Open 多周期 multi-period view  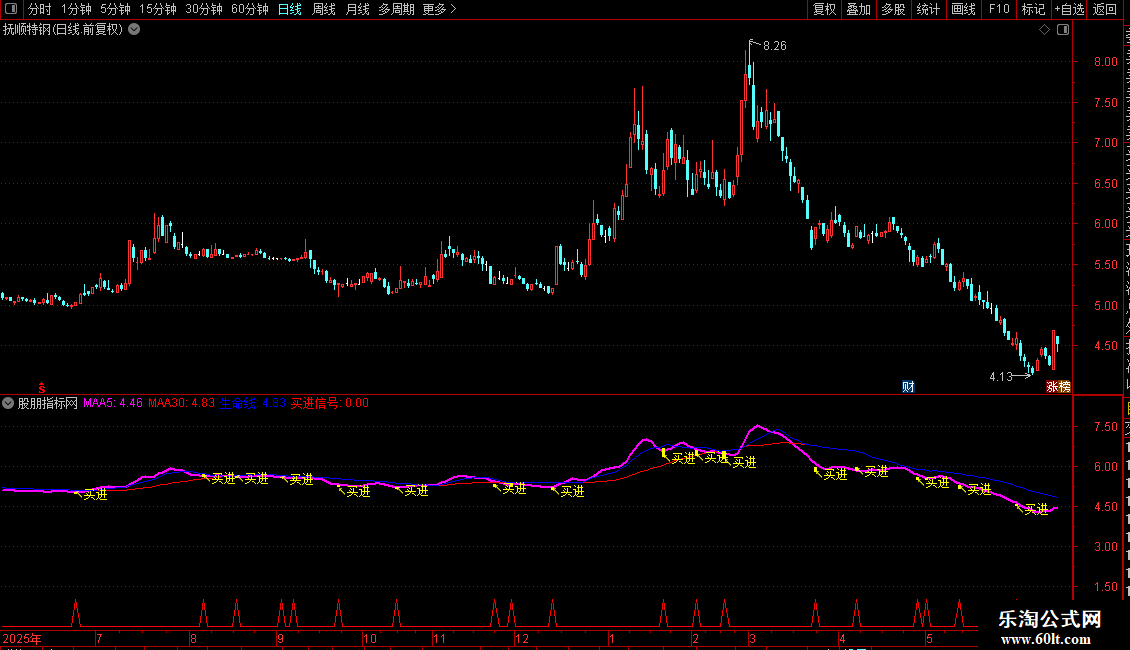[396, 9]
